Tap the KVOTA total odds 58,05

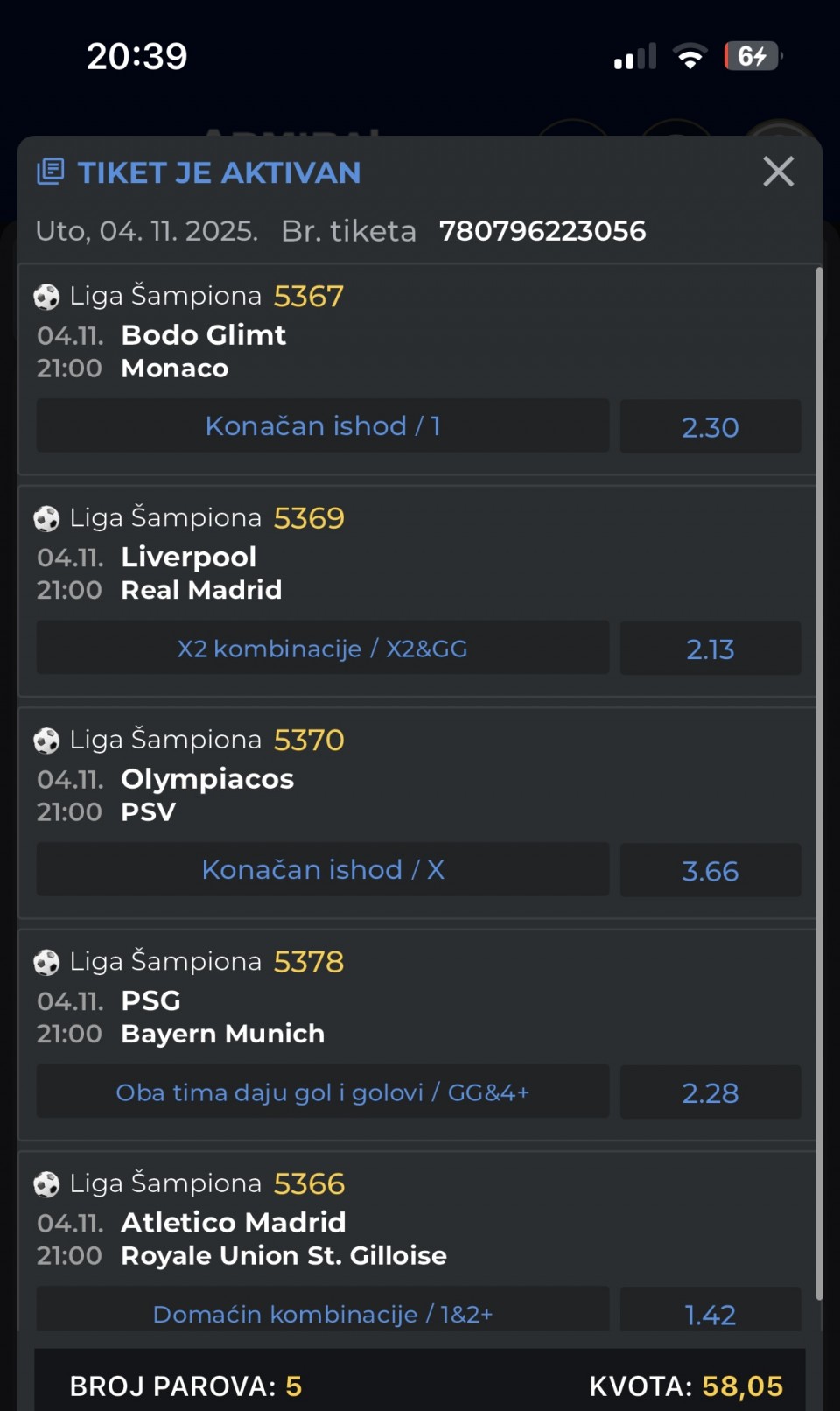click(742, 1386)
